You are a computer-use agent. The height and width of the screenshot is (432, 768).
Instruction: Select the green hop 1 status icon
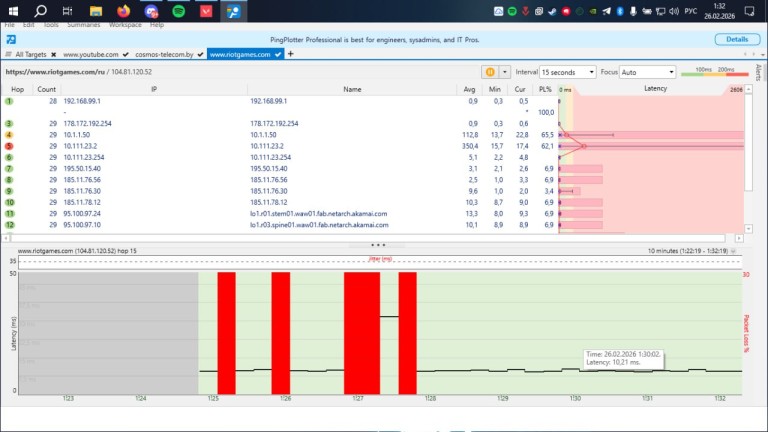9,101
